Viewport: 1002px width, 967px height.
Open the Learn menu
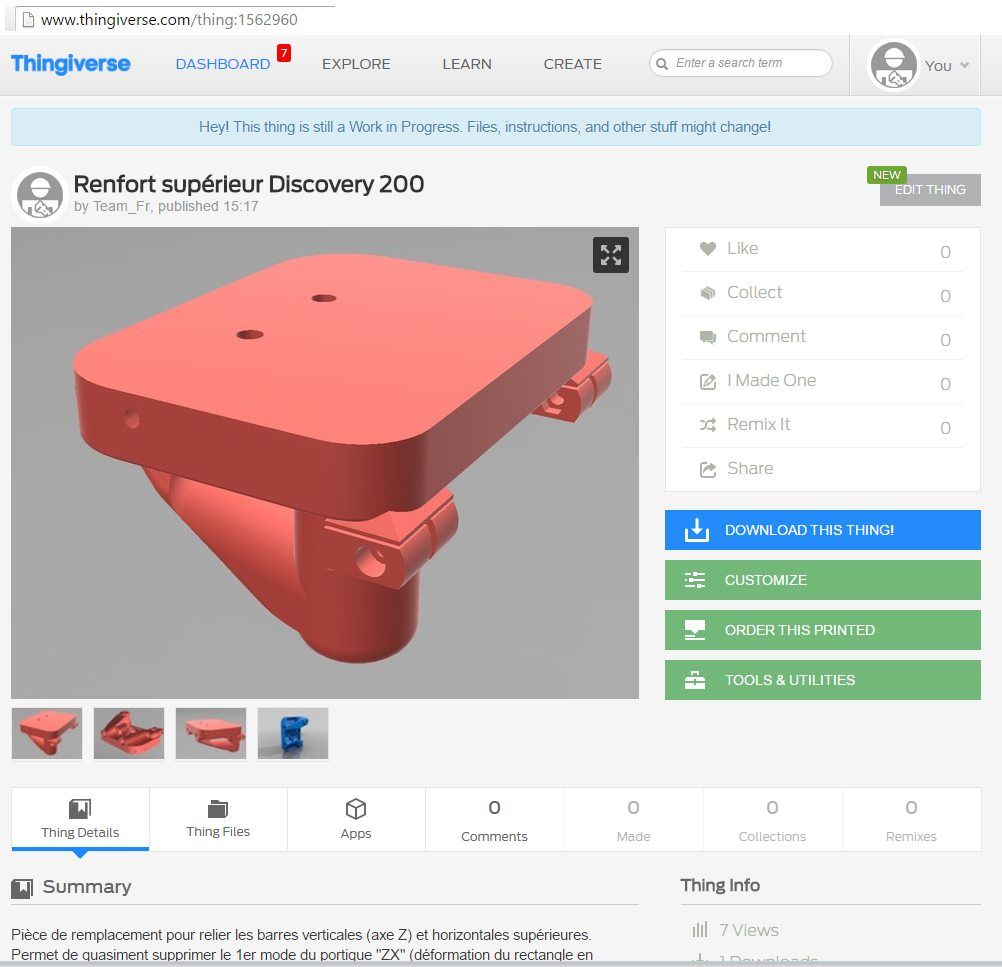[467, 64]
